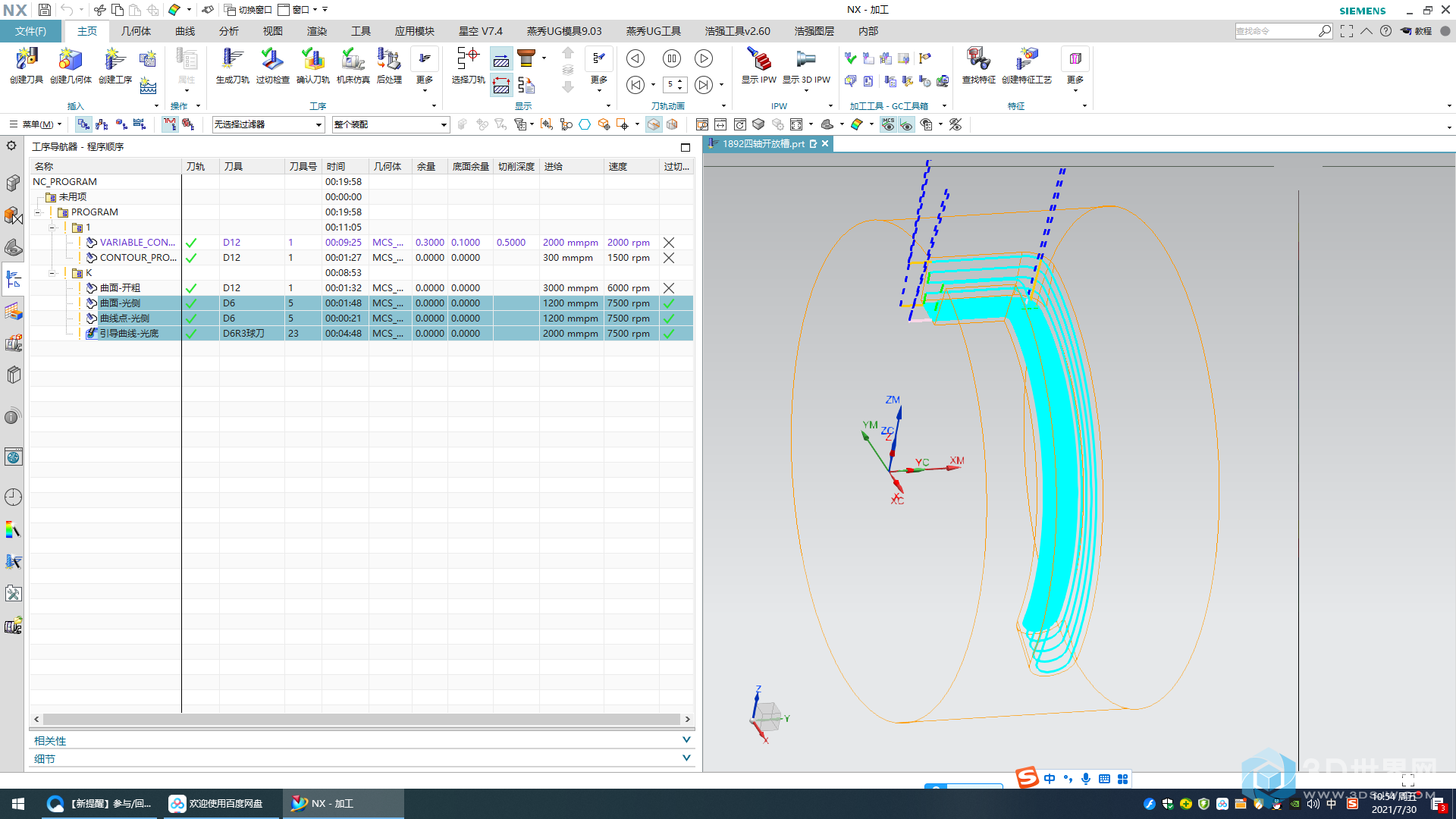Click 切换窗口 button in title bar
This screenshot has width=1456, height=819.
(247, 10)
